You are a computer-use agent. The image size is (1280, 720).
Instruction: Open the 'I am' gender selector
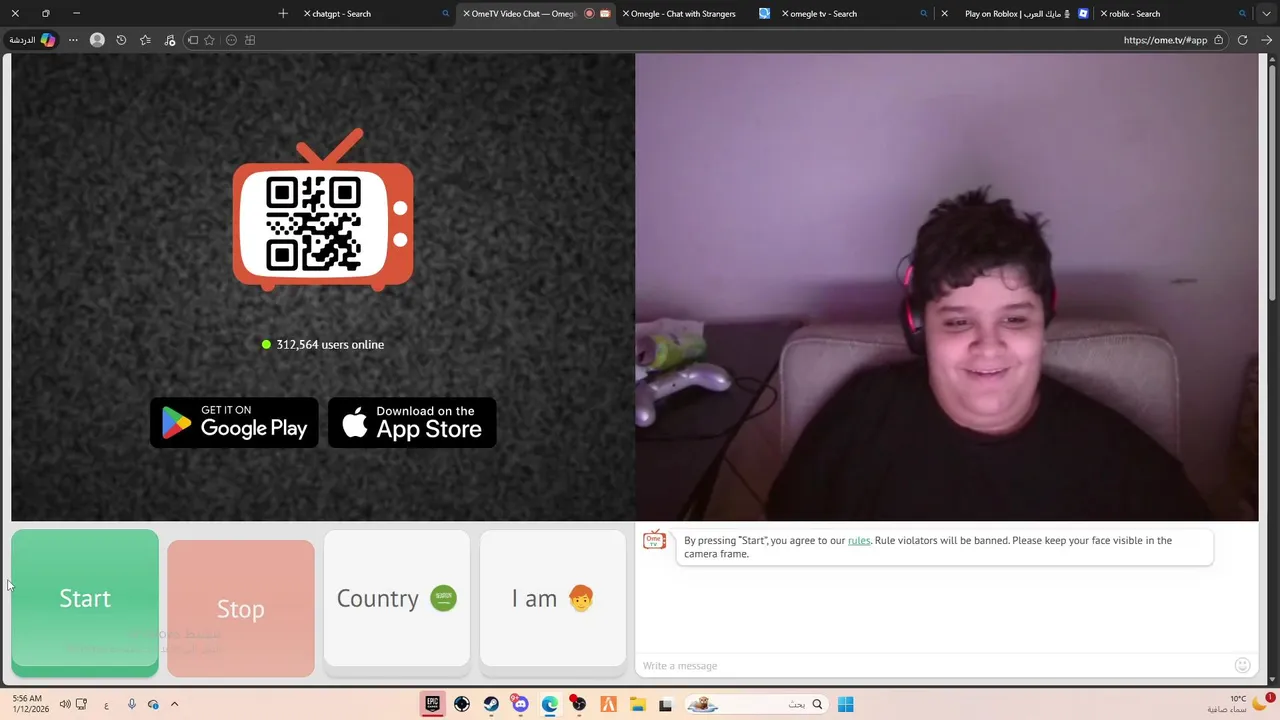[553, 598]
